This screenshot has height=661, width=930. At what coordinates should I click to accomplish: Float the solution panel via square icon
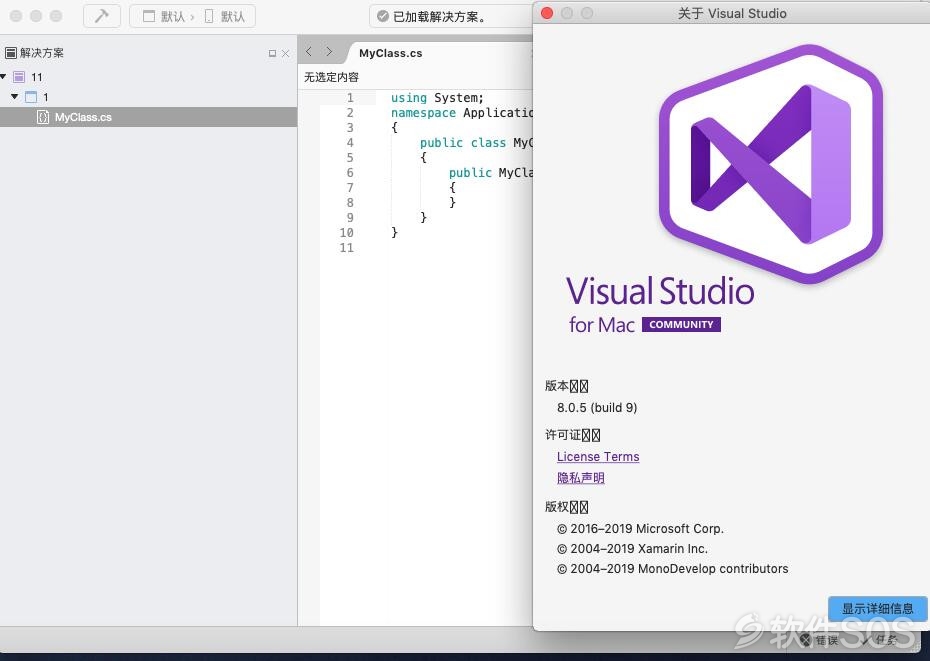(272, 53)
